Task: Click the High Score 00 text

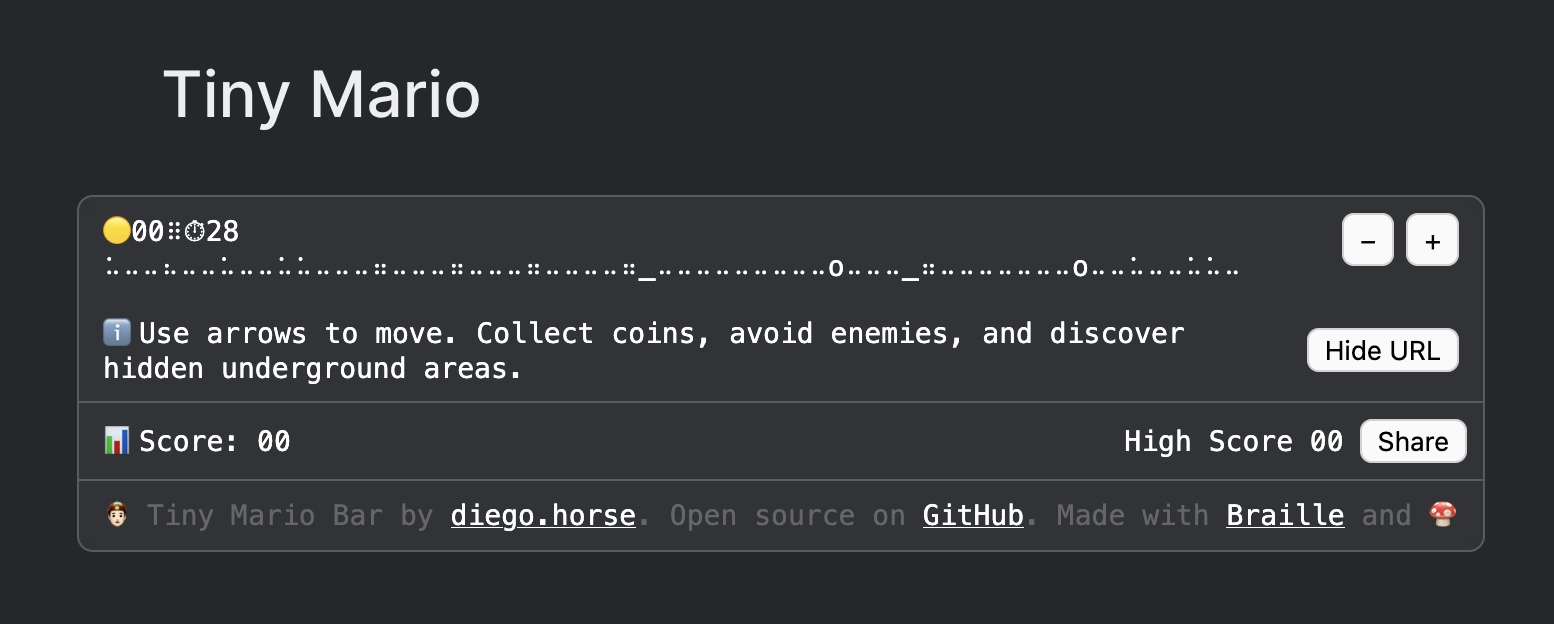Action: tap(1233, 440)
